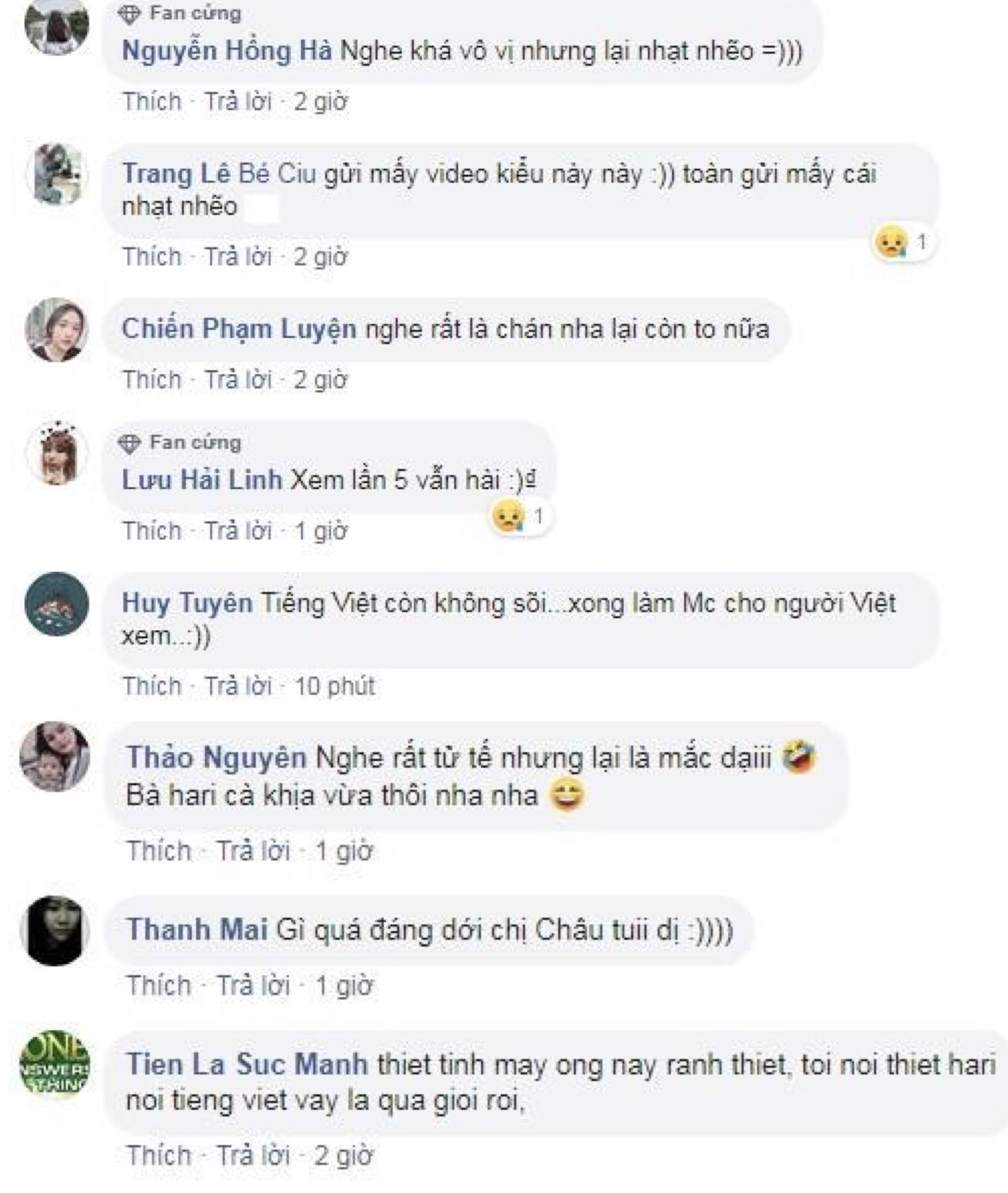Viewport: 1008px width, 1193px height.
Task: Click the Fan cứng diamond badge above Lưu Hải Linh
Action: coord(129,444)
